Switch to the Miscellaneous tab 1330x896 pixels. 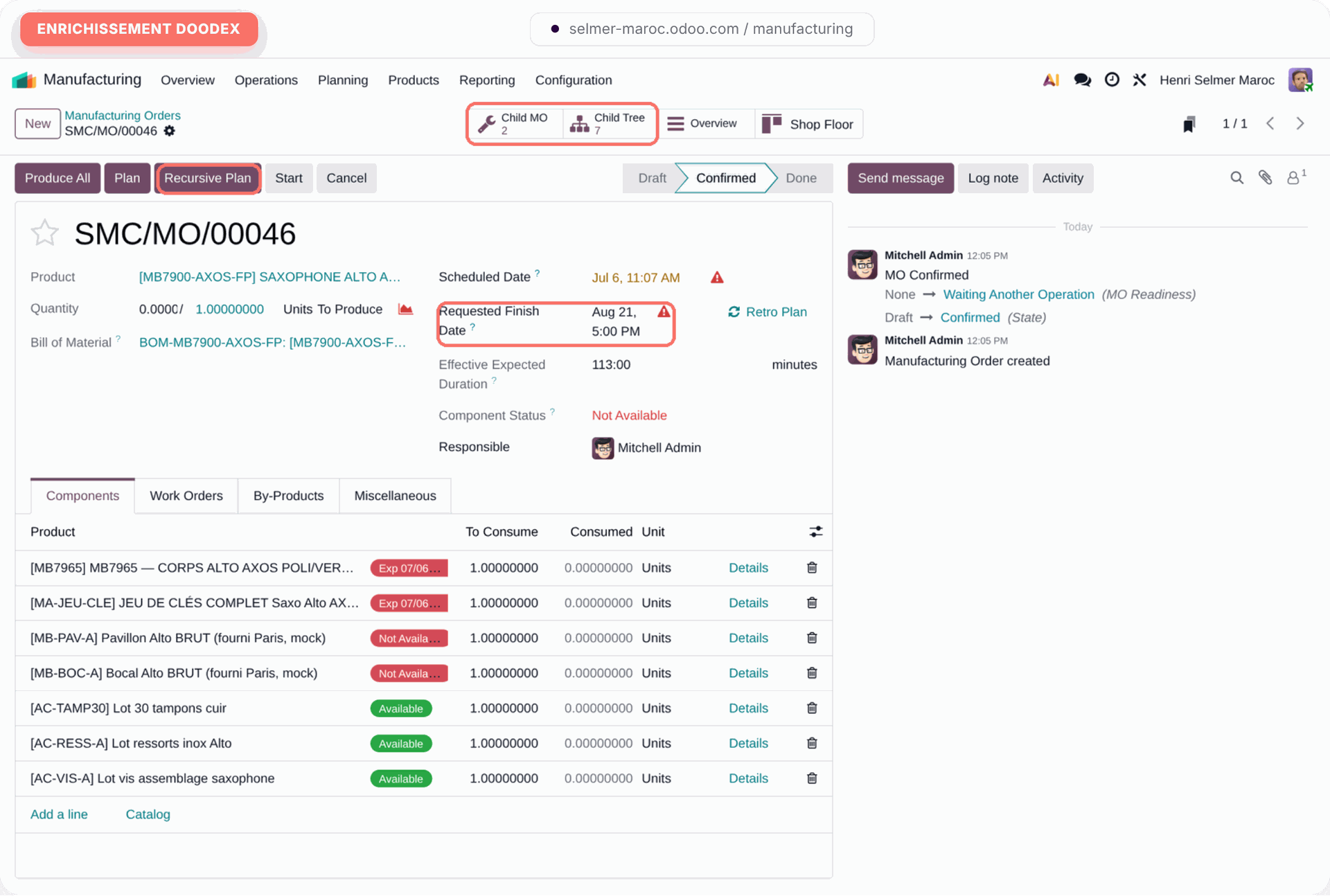pos(396,496)
